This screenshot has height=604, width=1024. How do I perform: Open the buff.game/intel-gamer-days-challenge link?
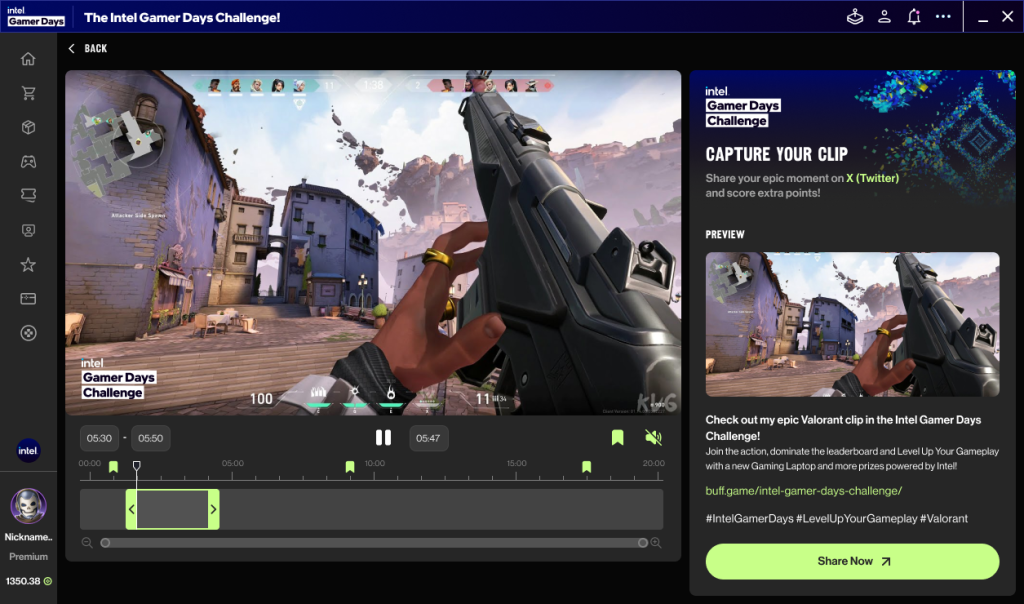803,490
